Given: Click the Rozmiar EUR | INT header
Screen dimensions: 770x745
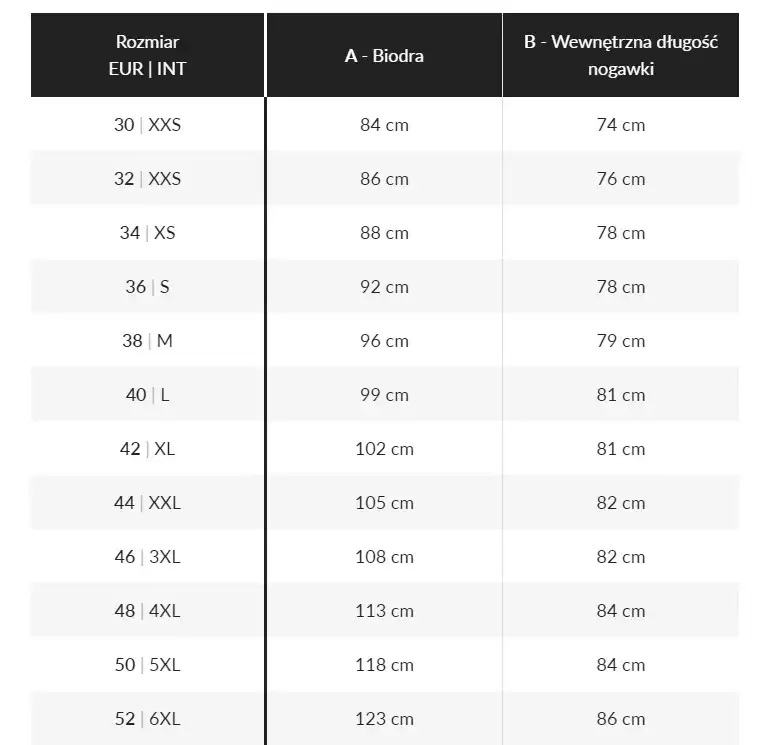Looking at the screenshot, I should pos(147,56).
